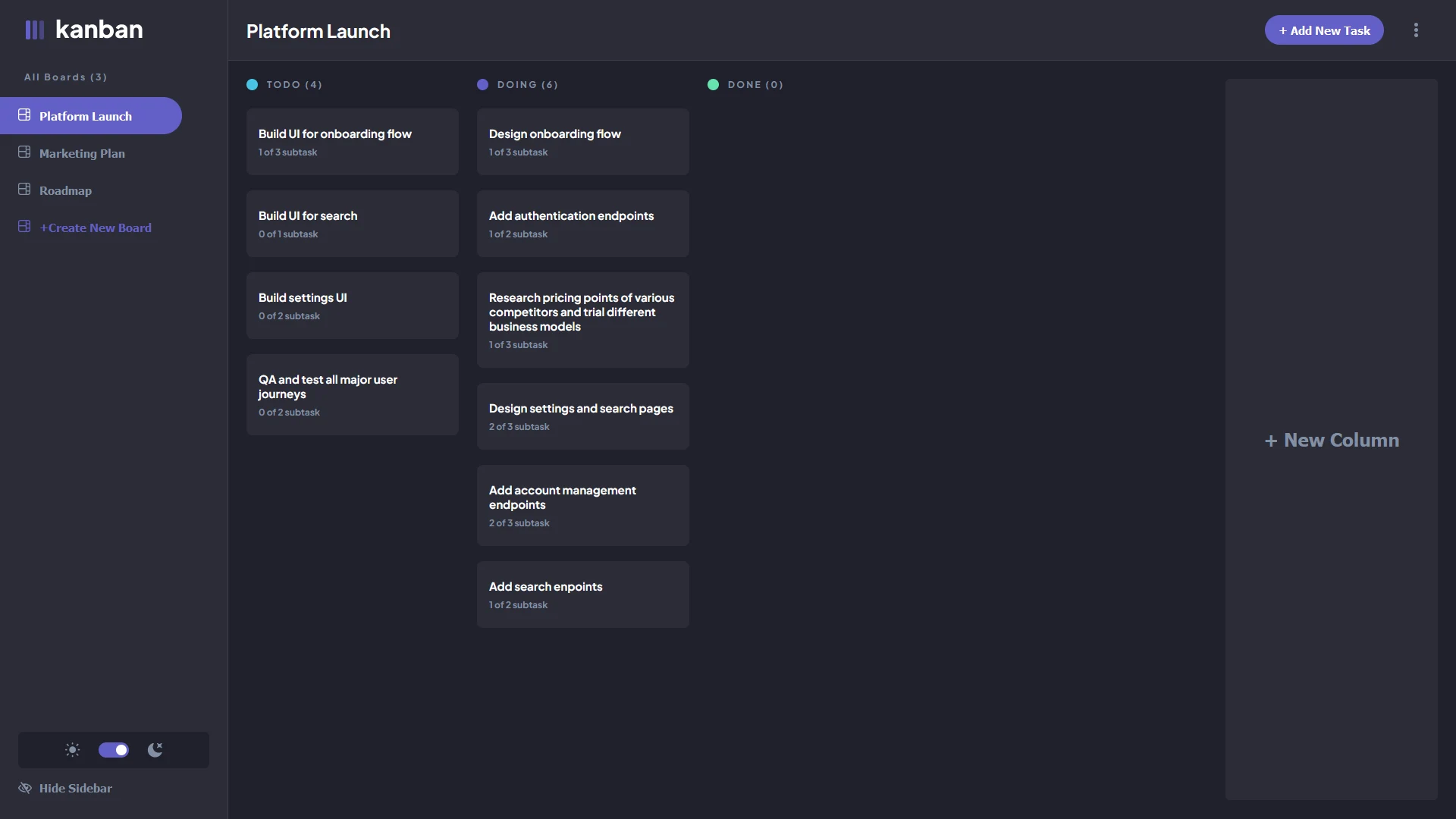Screen dimensions: 1456x819
Task: Click the teal DONE column color dot
Action: [713, 85]
